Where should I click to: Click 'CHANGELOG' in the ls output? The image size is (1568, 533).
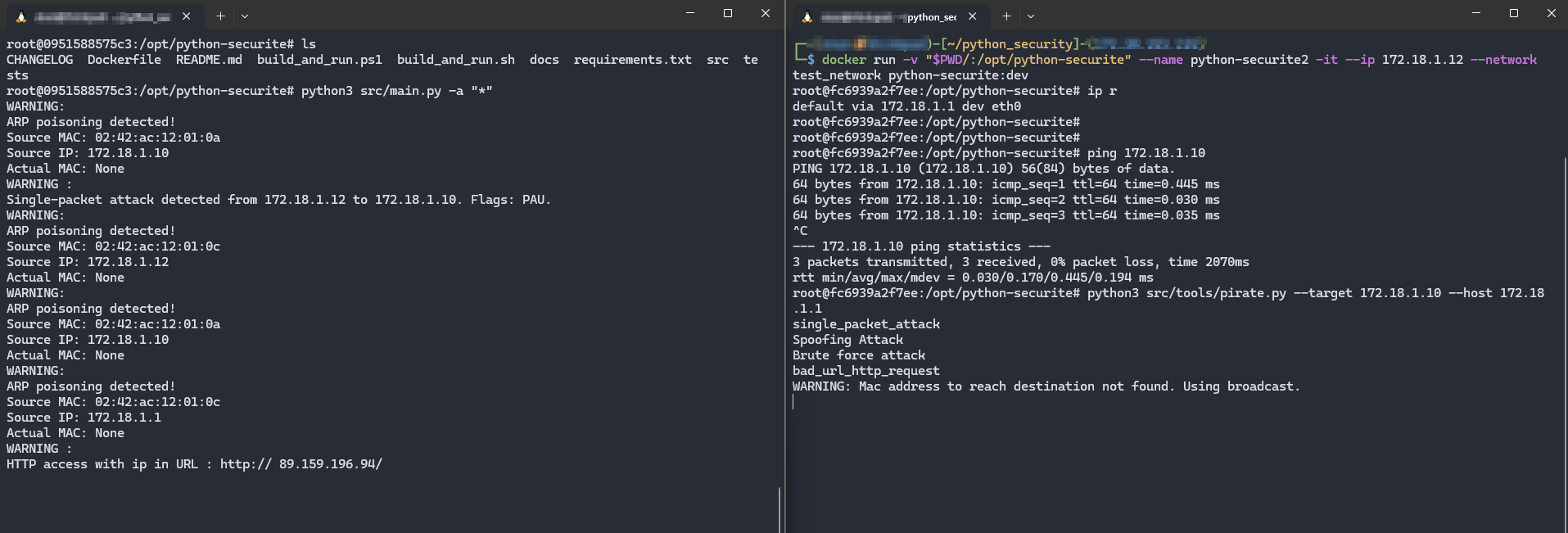pyautogui.click(x=39, y=60)
